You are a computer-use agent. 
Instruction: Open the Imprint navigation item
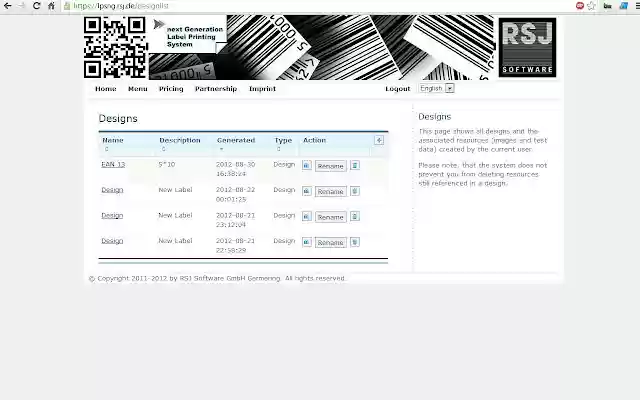(262, 89)
